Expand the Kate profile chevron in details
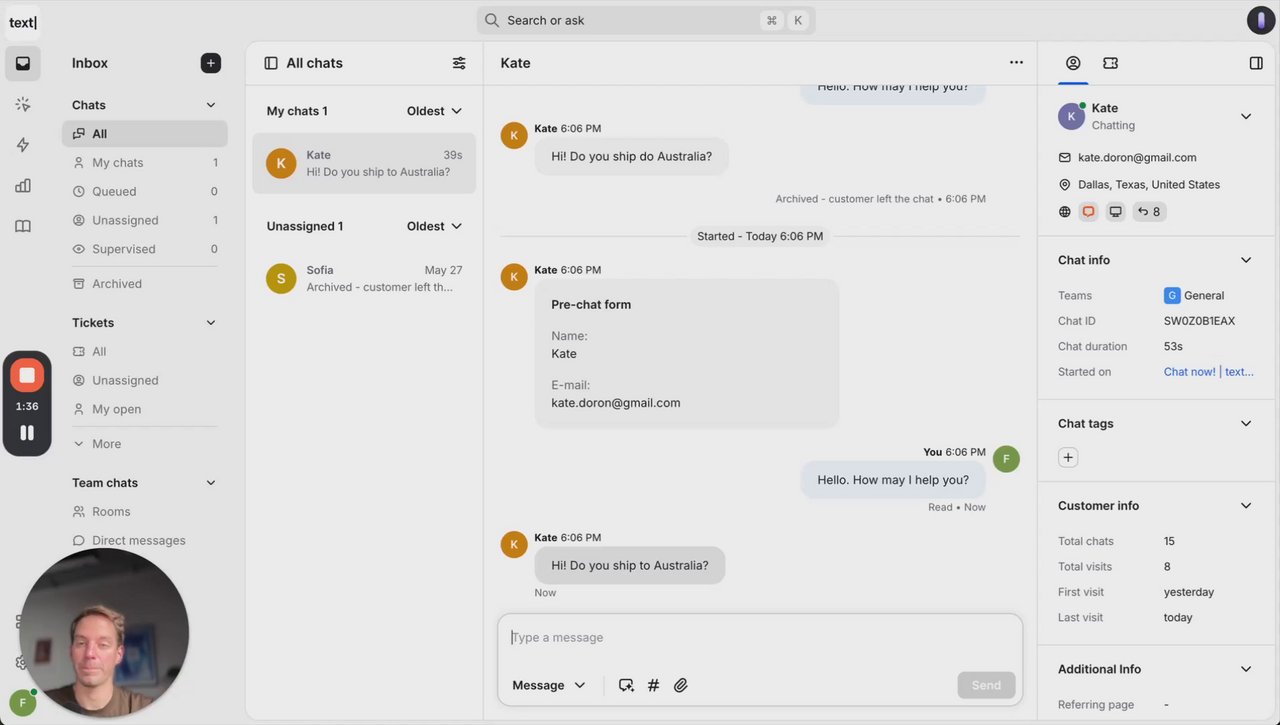Screen dimensions: 1280x725 pyautogui.click(x=1246, y=116)
